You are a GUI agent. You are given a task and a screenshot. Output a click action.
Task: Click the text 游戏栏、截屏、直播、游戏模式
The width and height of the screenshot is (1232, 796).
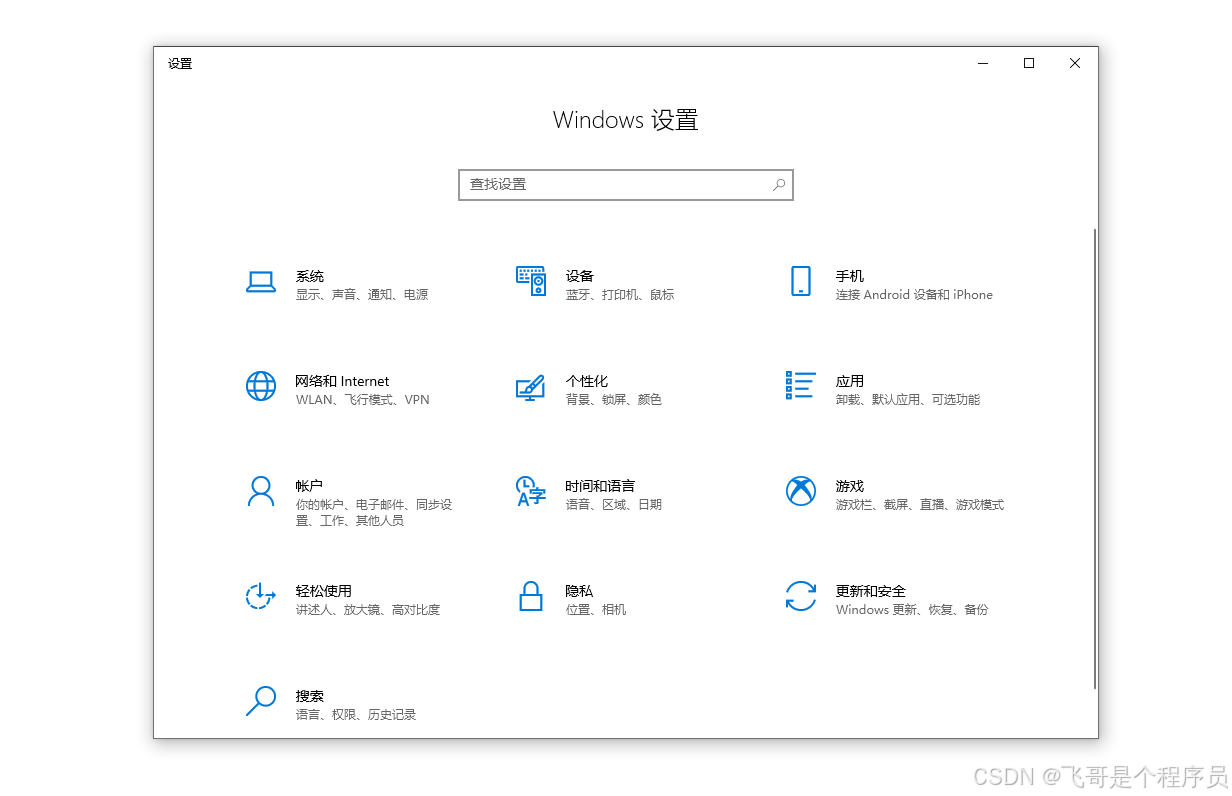coord(920,505)
